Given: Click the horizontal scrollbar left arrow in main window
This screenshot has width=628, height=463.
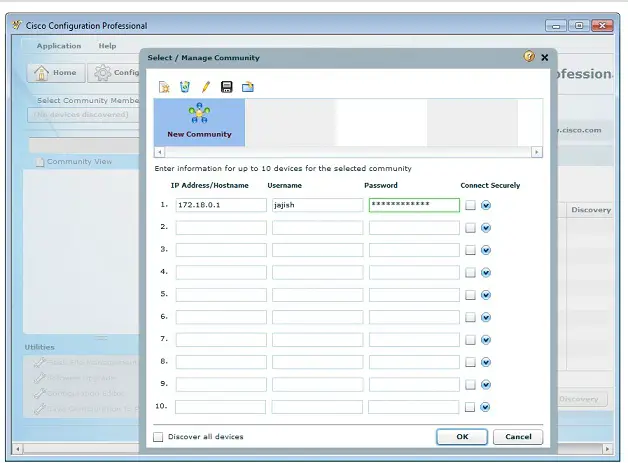Looking at the screenshot, I should [x=18, y=449].
